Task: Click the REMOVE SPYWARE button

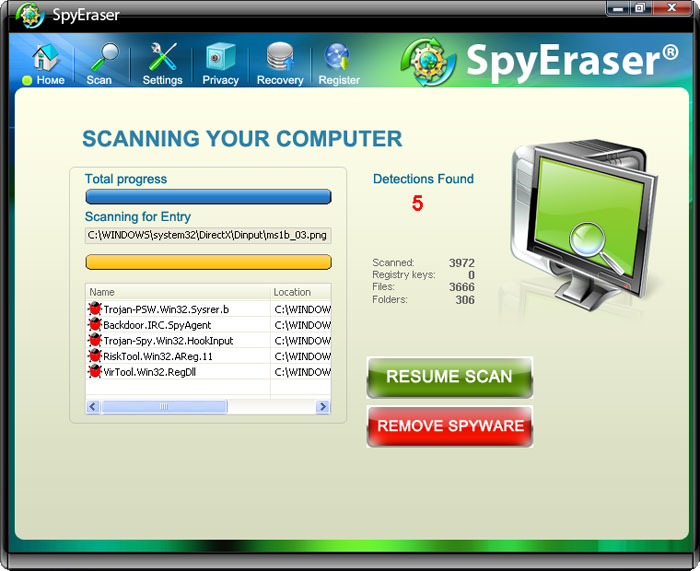Action: coord(450,426)
